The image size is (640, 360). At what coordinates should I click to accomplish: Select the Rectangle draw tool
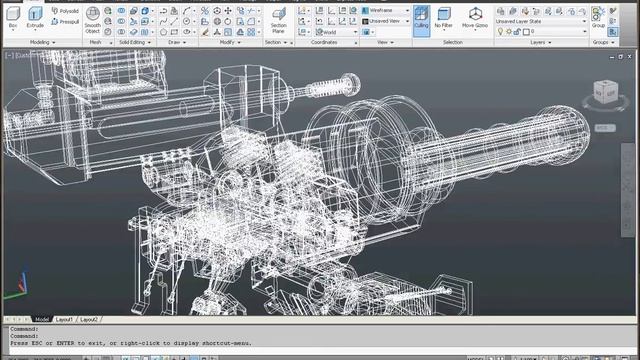click(174, 32)
